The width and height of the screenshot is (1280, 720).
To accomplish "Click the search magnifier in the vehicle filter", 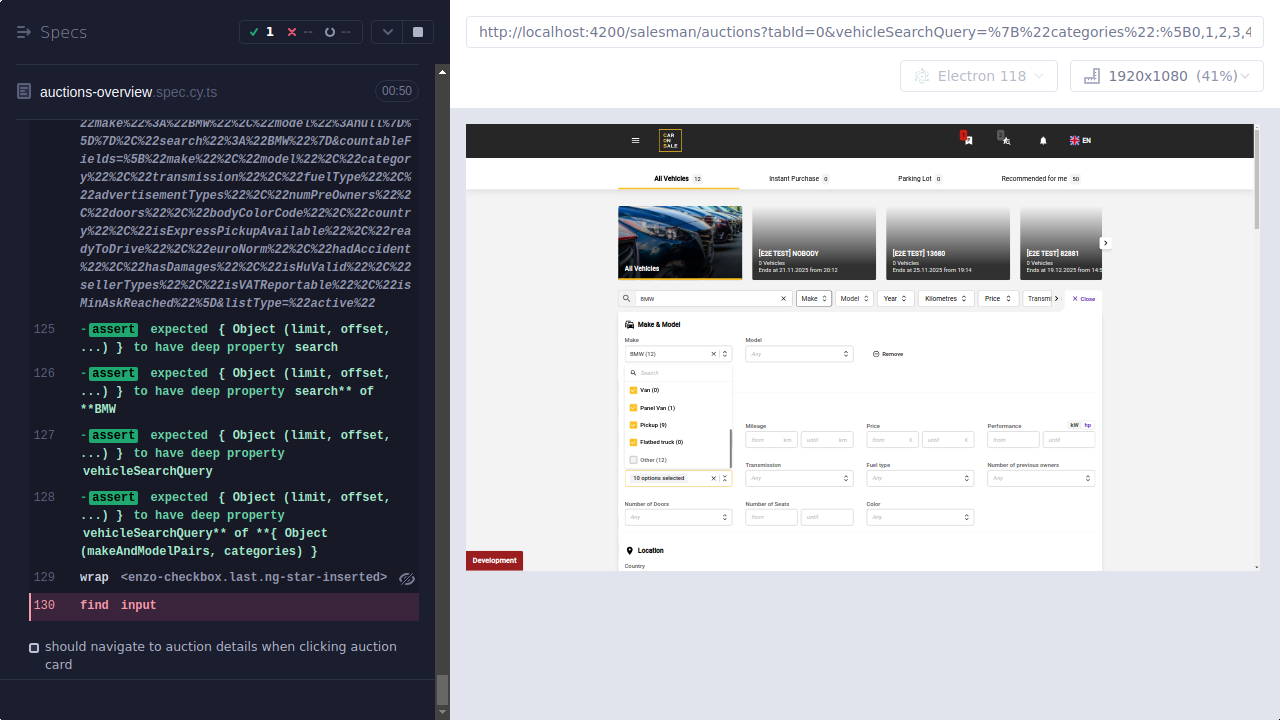I will (626, 296).
